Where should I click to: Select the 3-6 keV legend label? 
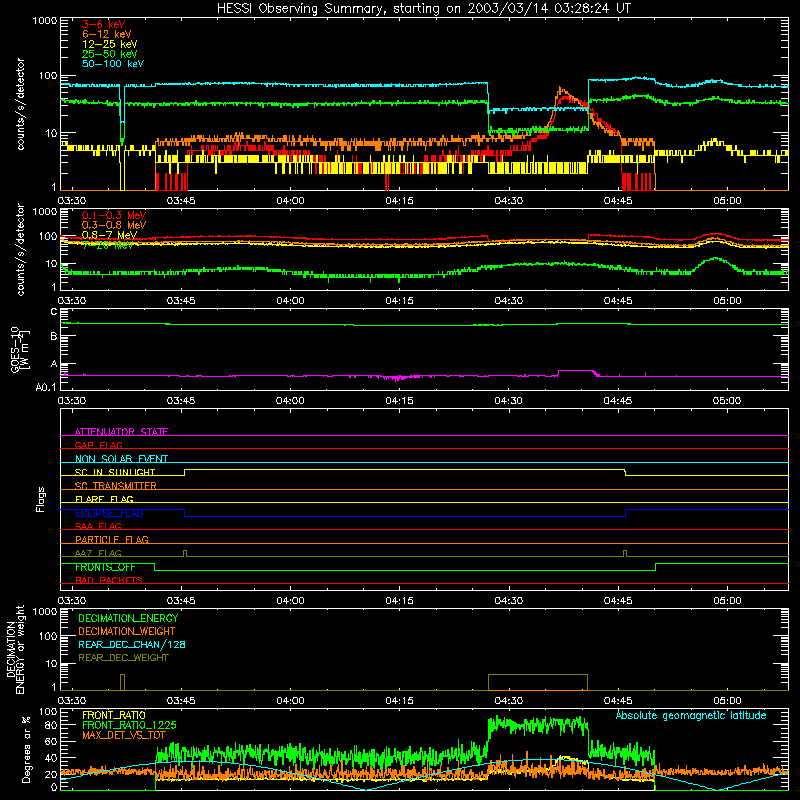104,24
